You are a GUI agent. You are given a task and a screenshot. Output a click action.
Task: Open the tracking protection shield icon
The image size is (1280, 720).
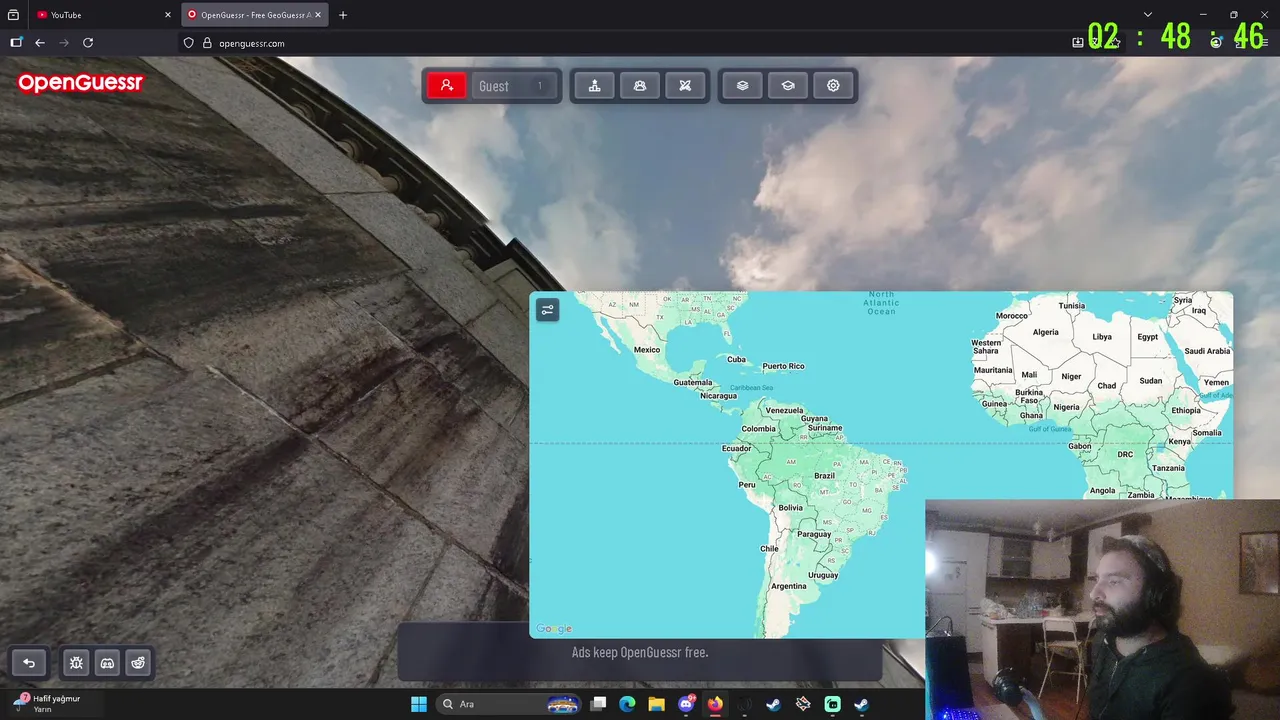point(189,43)
